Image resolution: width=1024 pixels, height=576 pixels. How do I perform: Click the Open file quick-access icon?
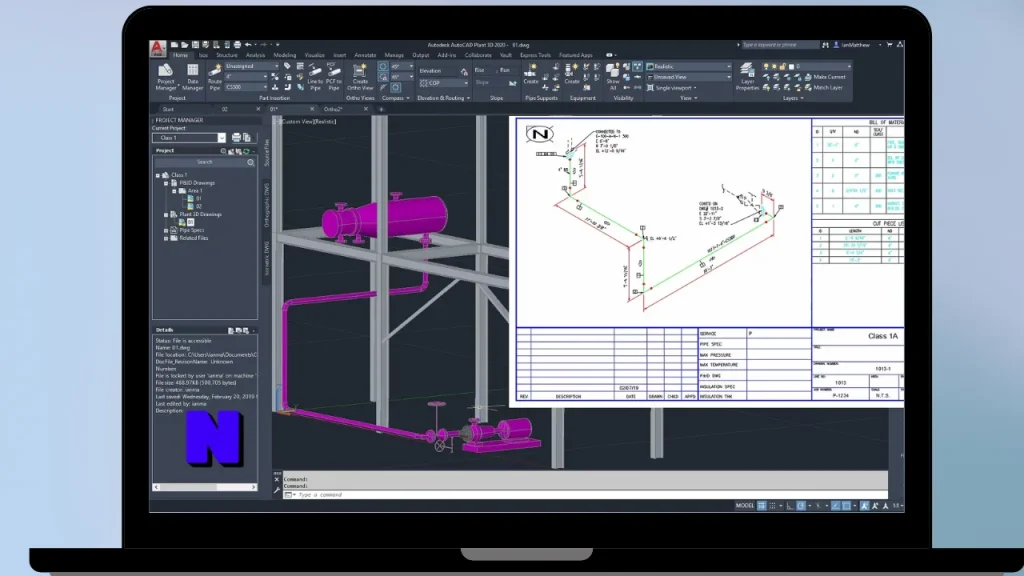[185, 45]
